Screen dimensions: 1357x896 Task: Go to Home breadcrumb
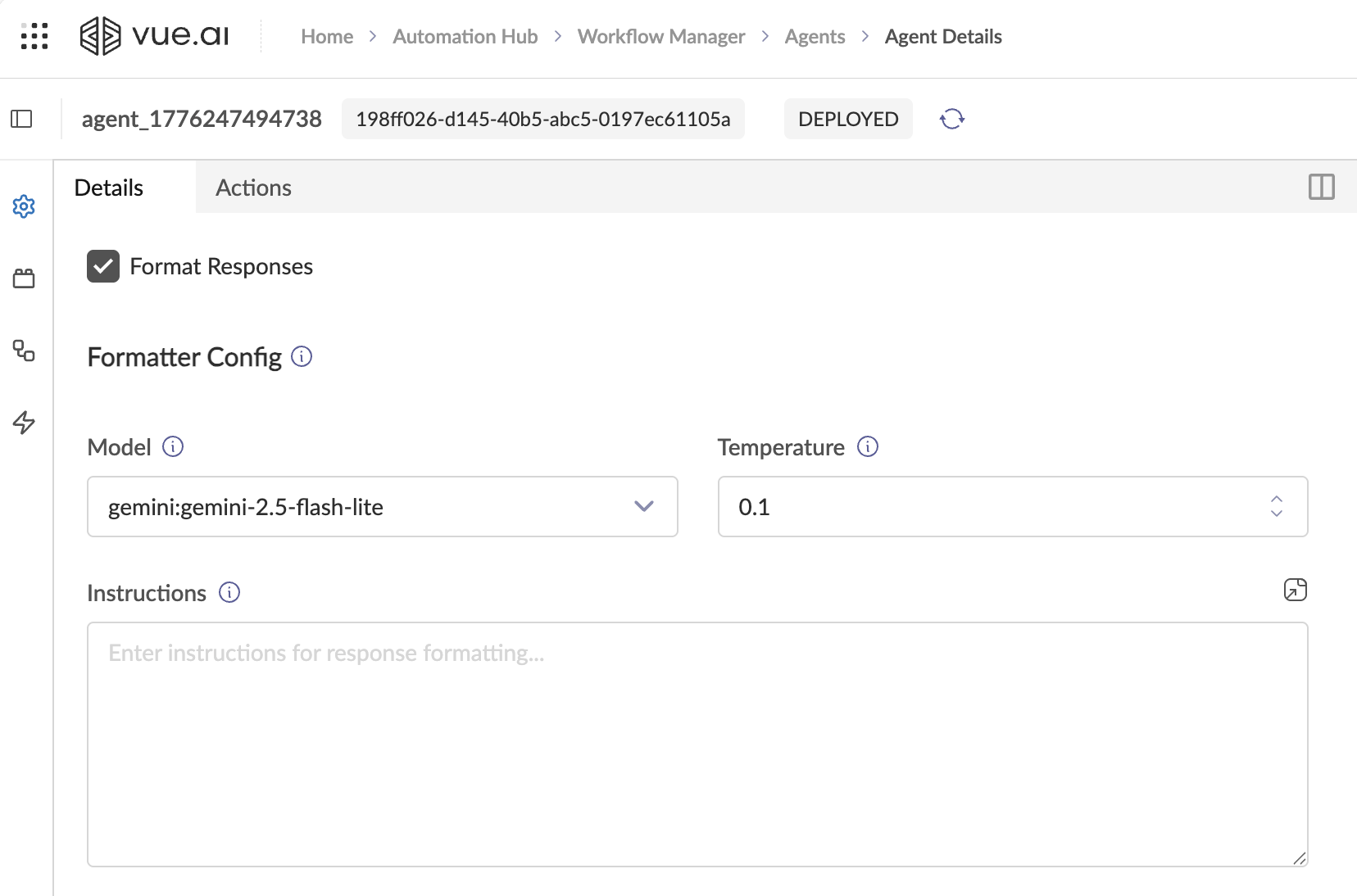[327, 37]
